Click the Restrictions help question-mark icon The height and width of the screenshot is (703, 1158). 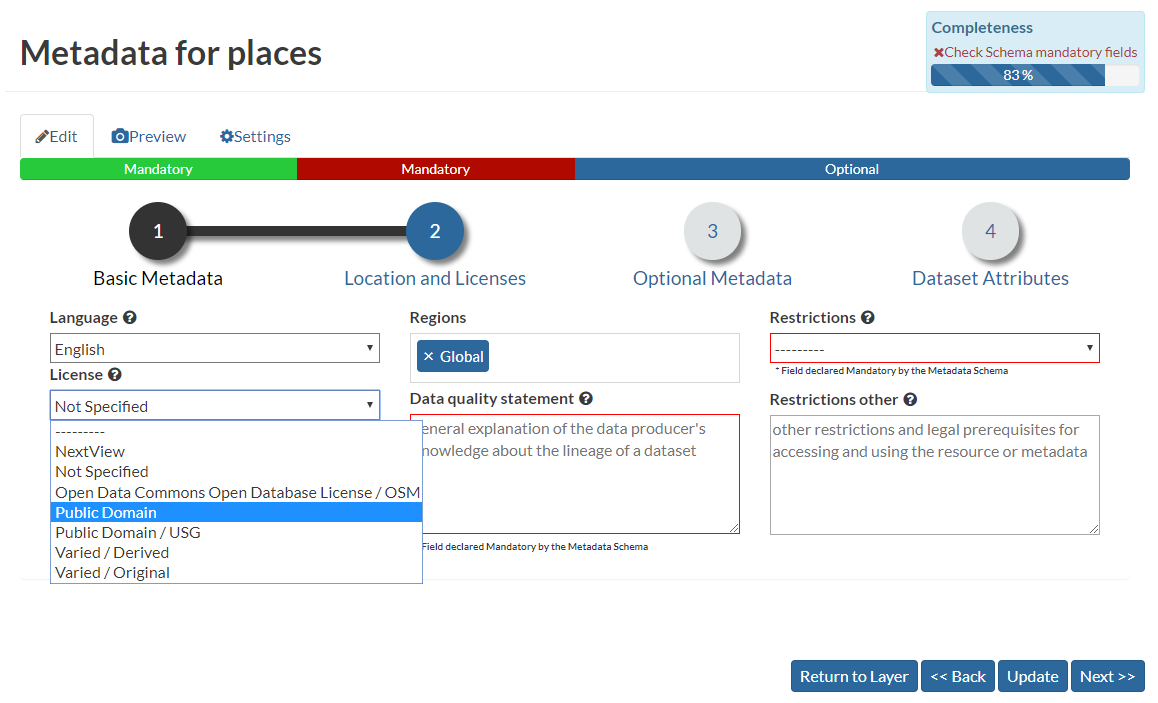(x=866, y=317)
